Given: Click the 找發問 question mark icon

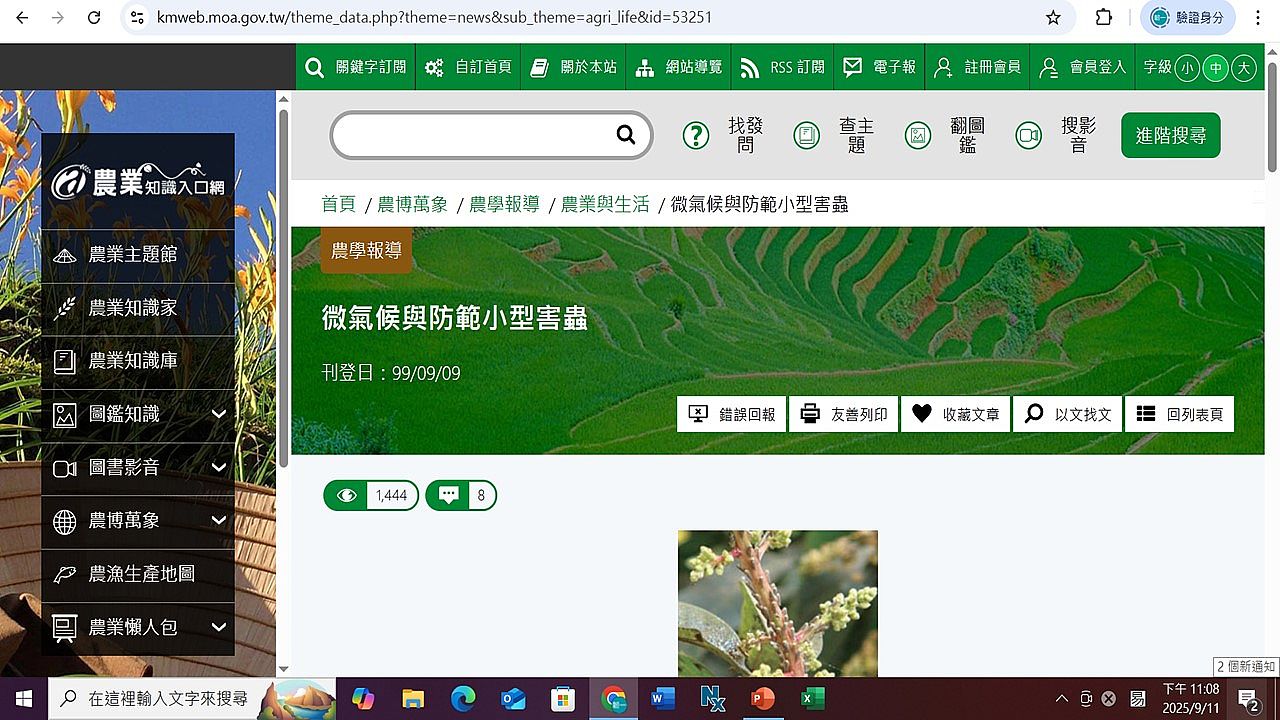Looking at the screenshot, I should tap(696, 135).
